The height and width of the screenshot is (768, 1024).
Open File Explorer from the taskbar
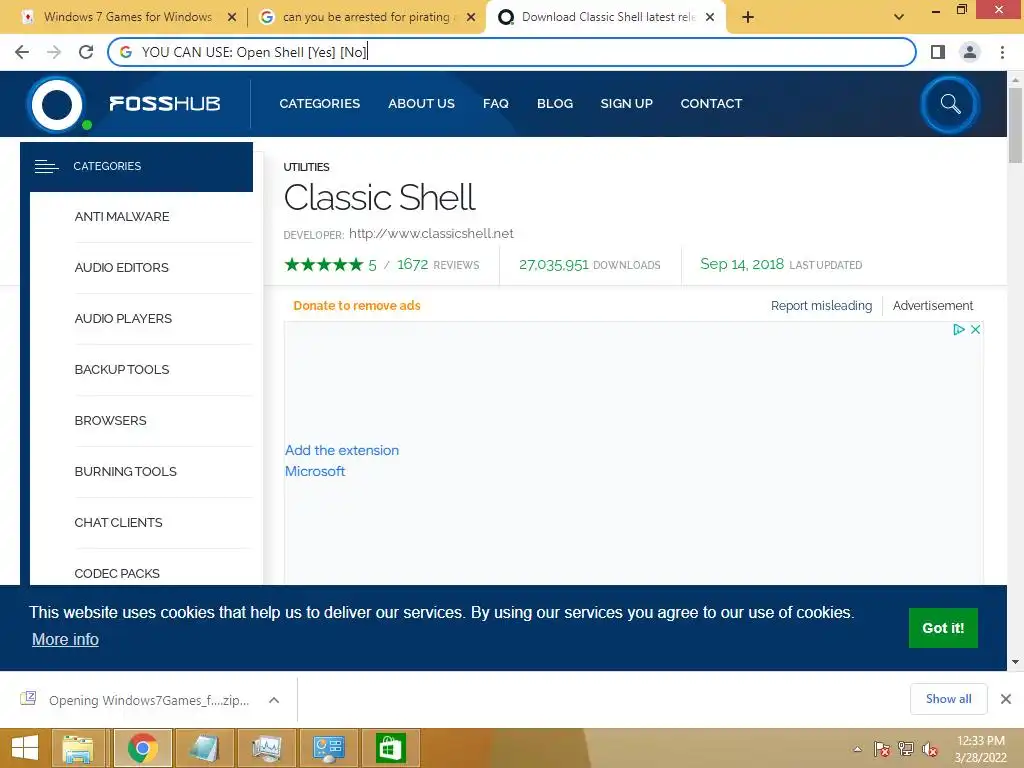click(x=78, y=748)
